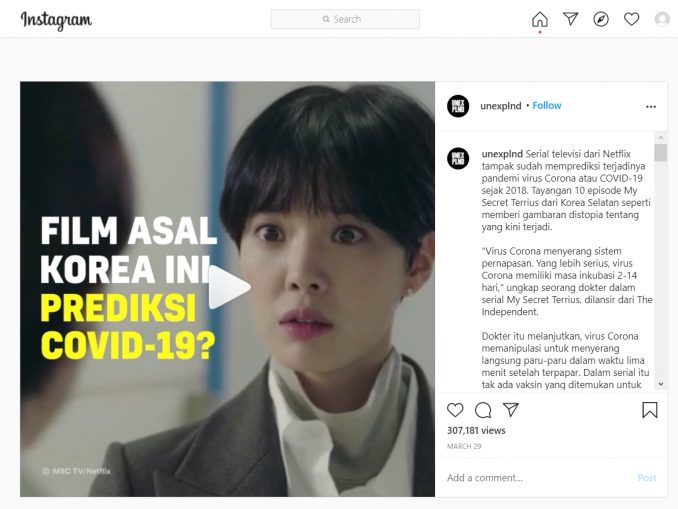Open activity heart icon in top navigation
678x509 pixels.
click(631, 19)
